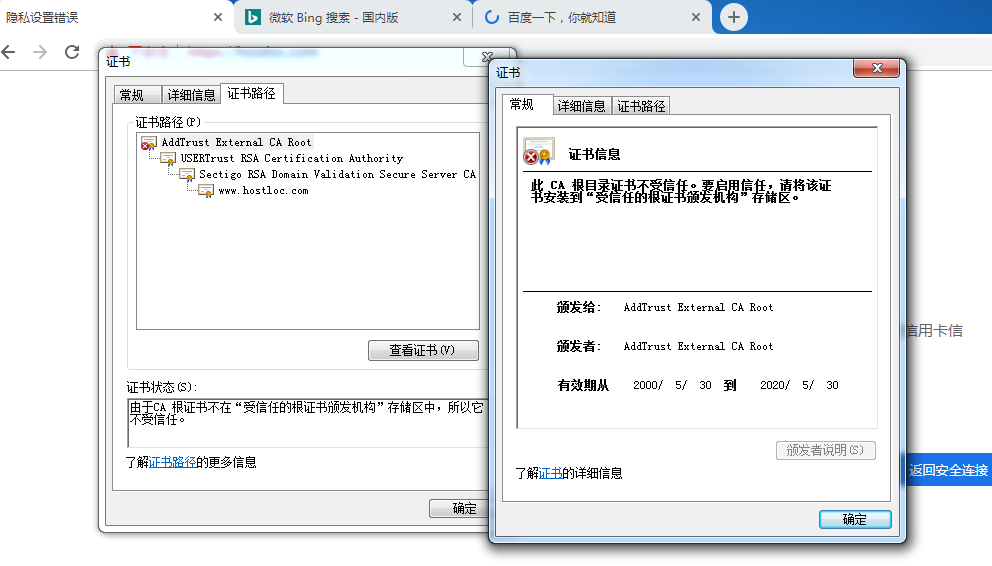Open a new browser tab
The image size is (992, 566).
point(734,17)
